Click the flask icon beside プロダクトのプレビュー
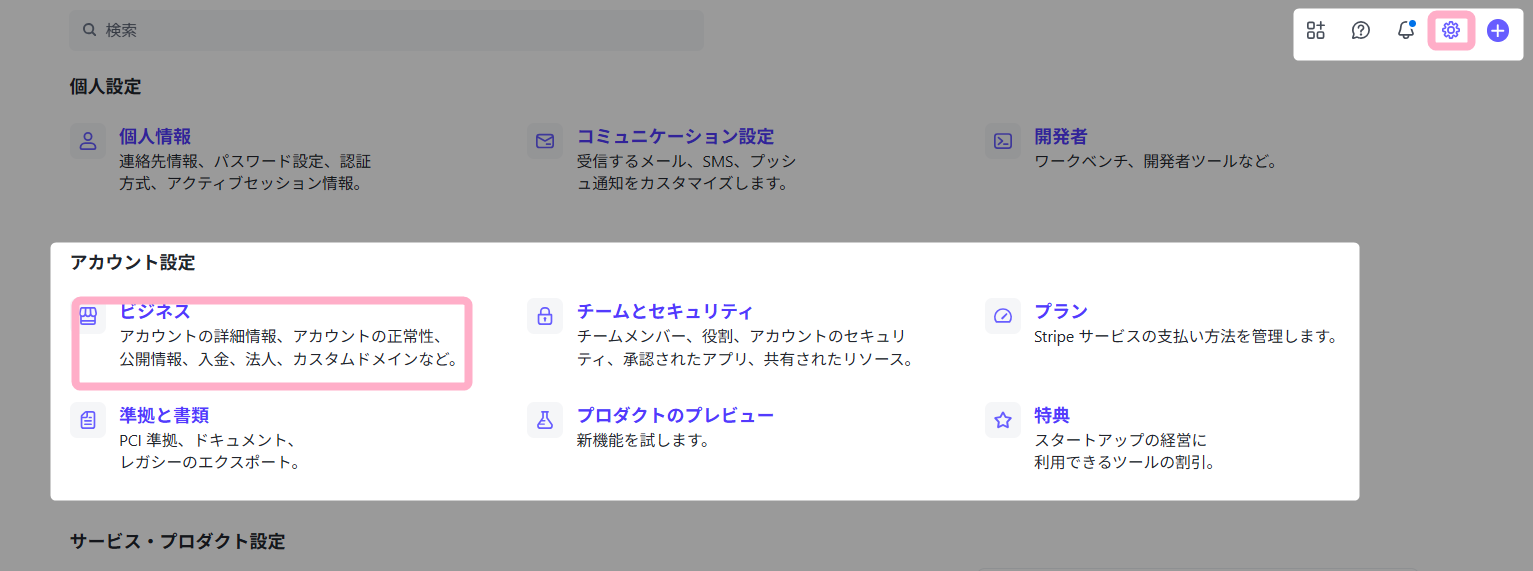 point(545,420)
